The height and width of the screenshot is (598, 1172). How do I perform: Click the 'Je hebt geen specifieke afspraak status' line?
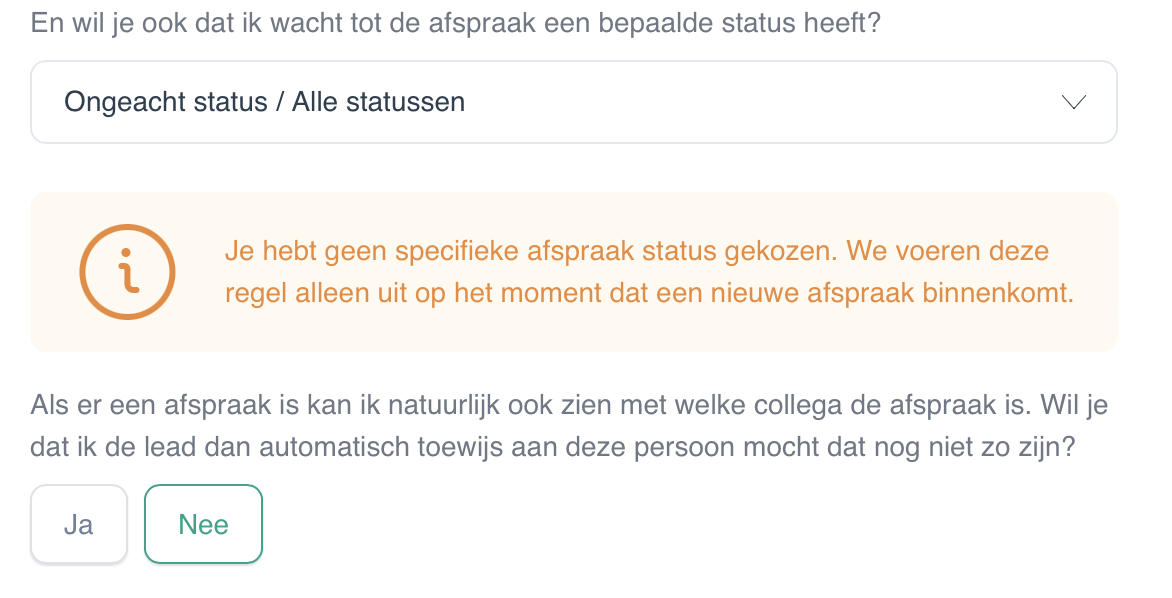637,251
